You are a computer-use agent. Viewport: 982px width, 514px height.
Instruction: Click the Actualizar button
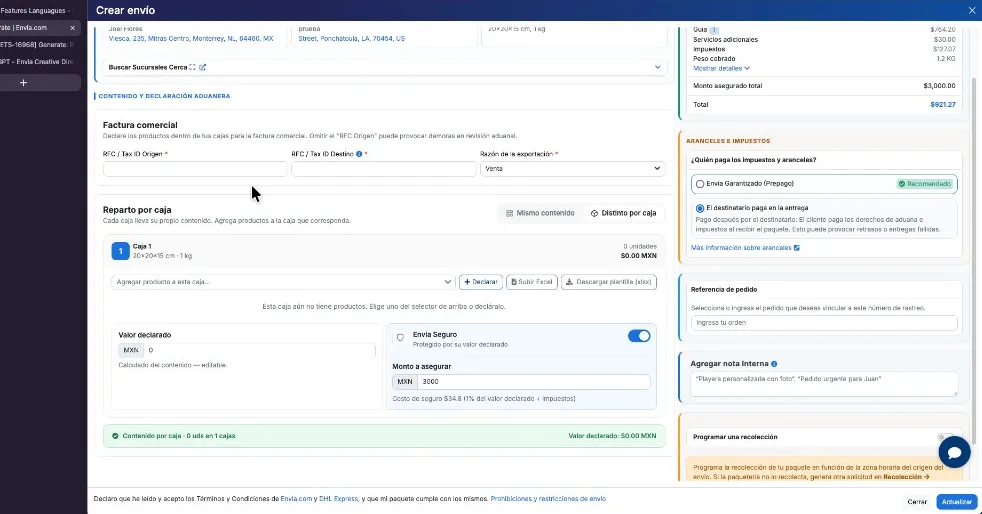(956, 501)
